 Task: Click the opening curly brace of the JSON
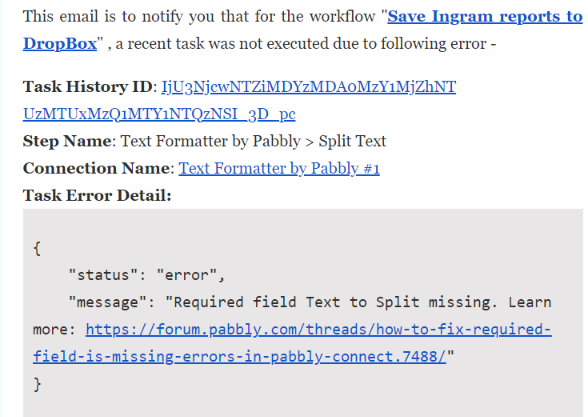point(37,249)
